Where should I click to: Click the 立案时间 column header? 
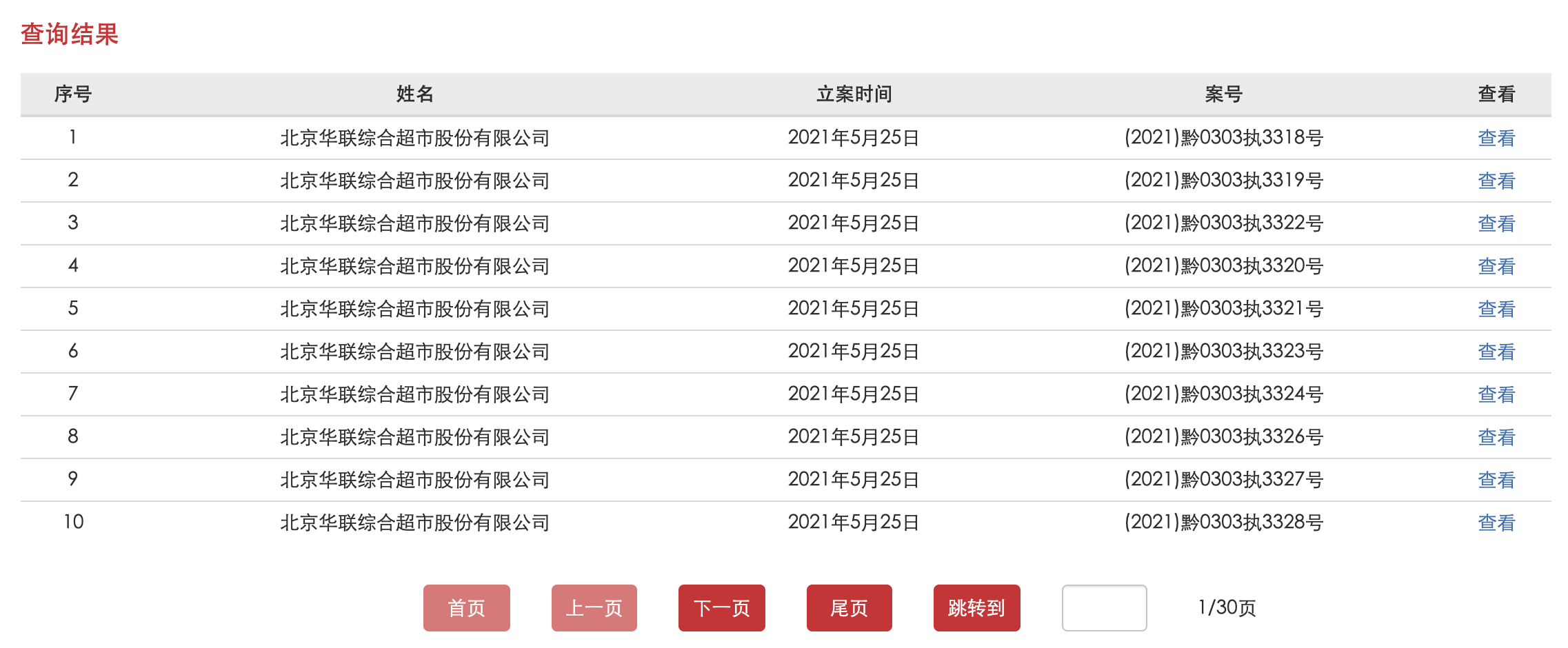coord(854,94)
